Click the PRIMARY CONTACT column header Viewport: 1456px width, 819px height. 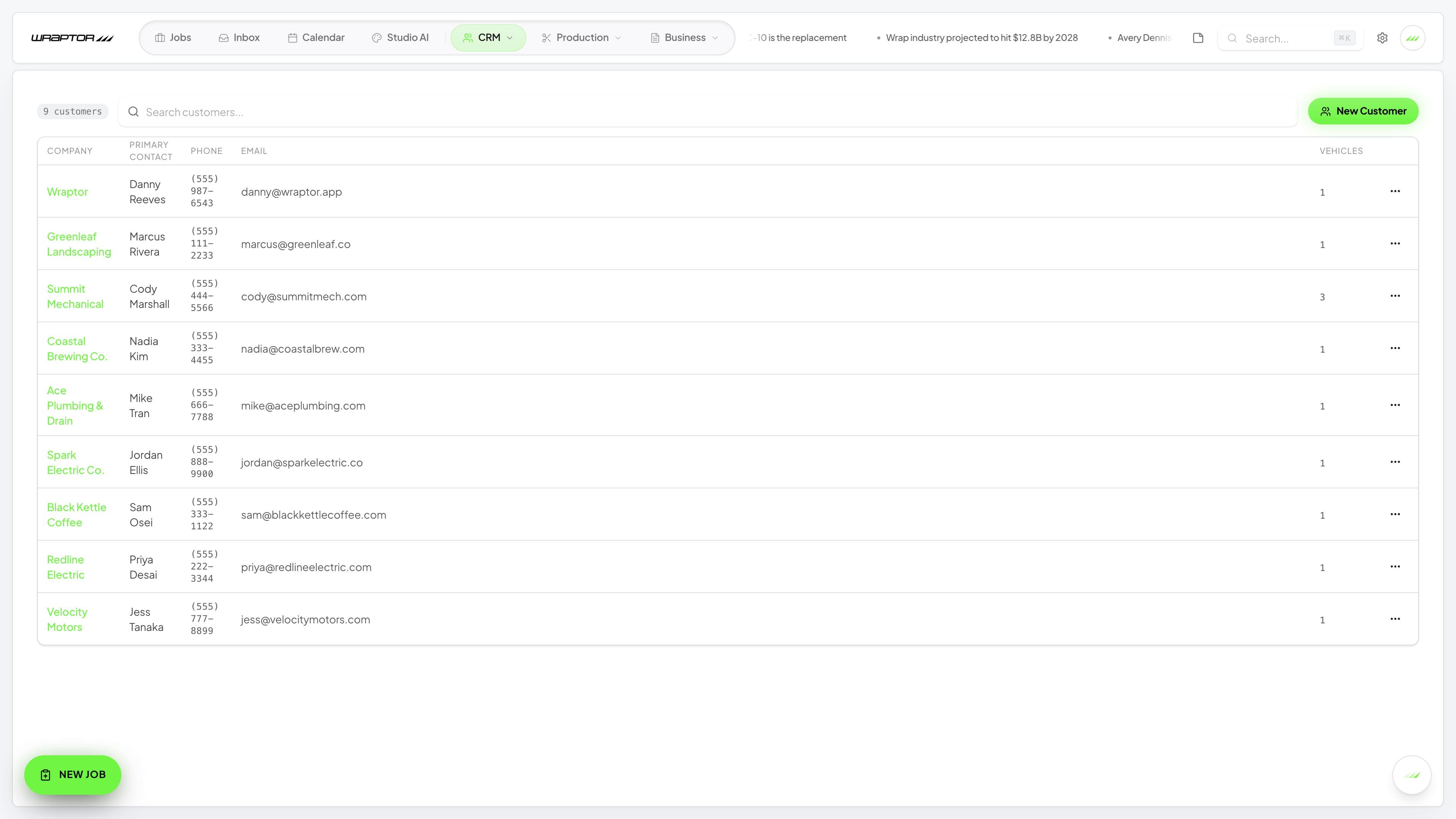tap(151, 151)
